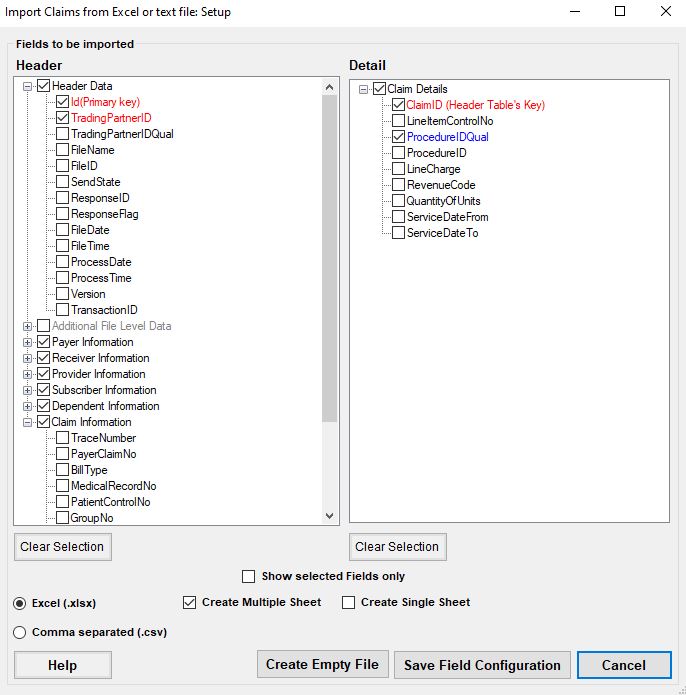Check the FileTime field checkbox
This screenshot has width=686, height=695.
click(x=62, y=245)
